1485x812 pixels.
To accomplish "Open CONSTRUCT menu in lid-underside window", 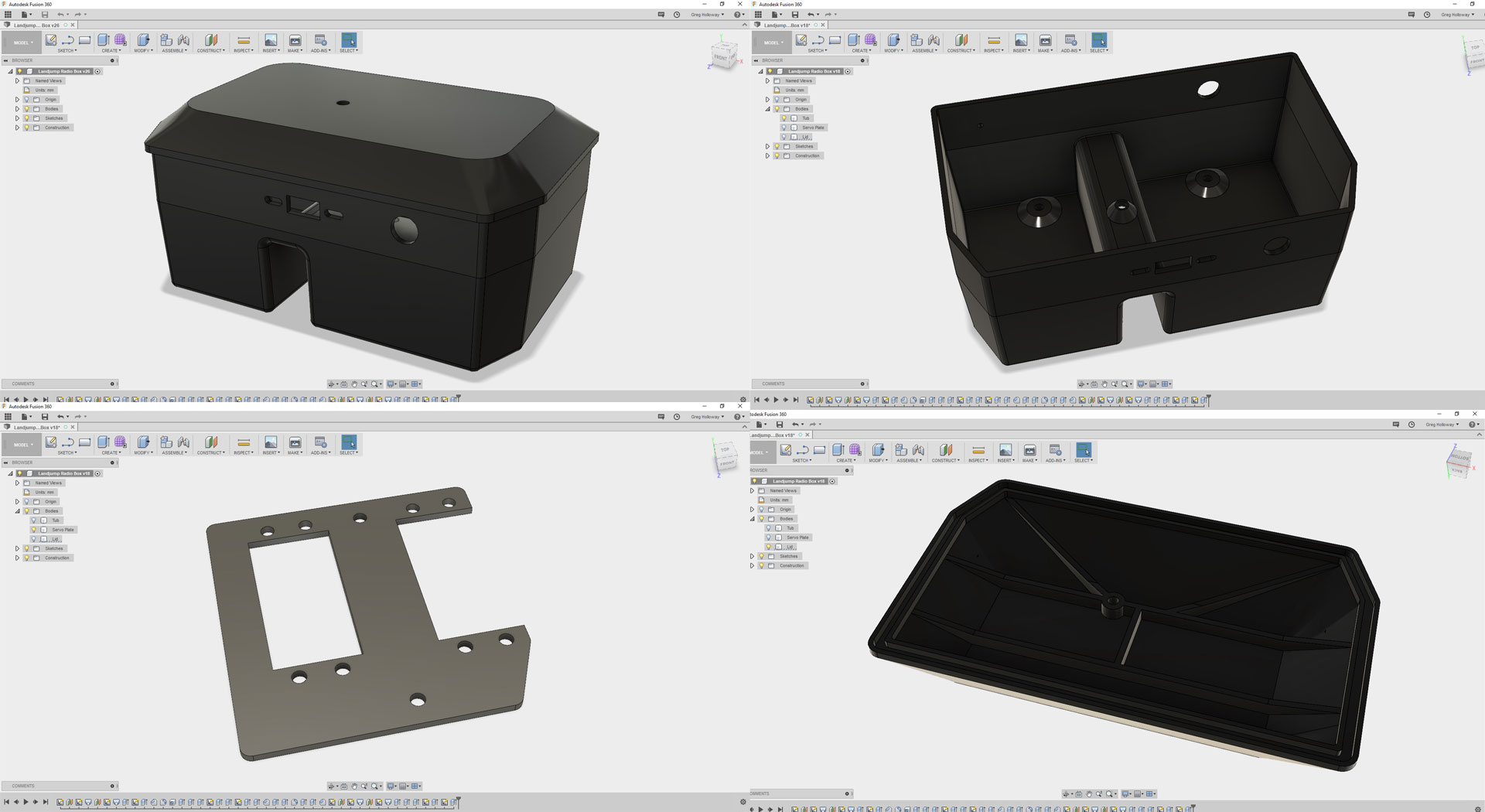I will [x=945, y=461].
